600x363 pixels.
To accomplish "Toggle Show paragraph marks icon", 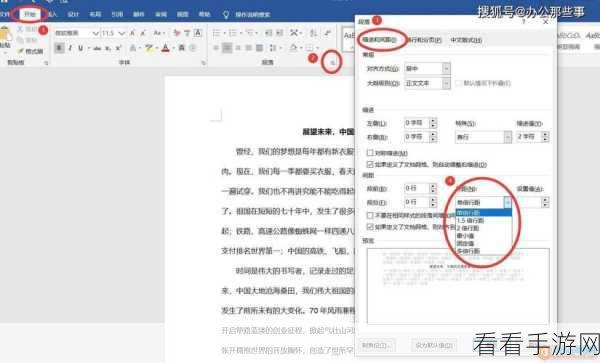I will [328, 33].
